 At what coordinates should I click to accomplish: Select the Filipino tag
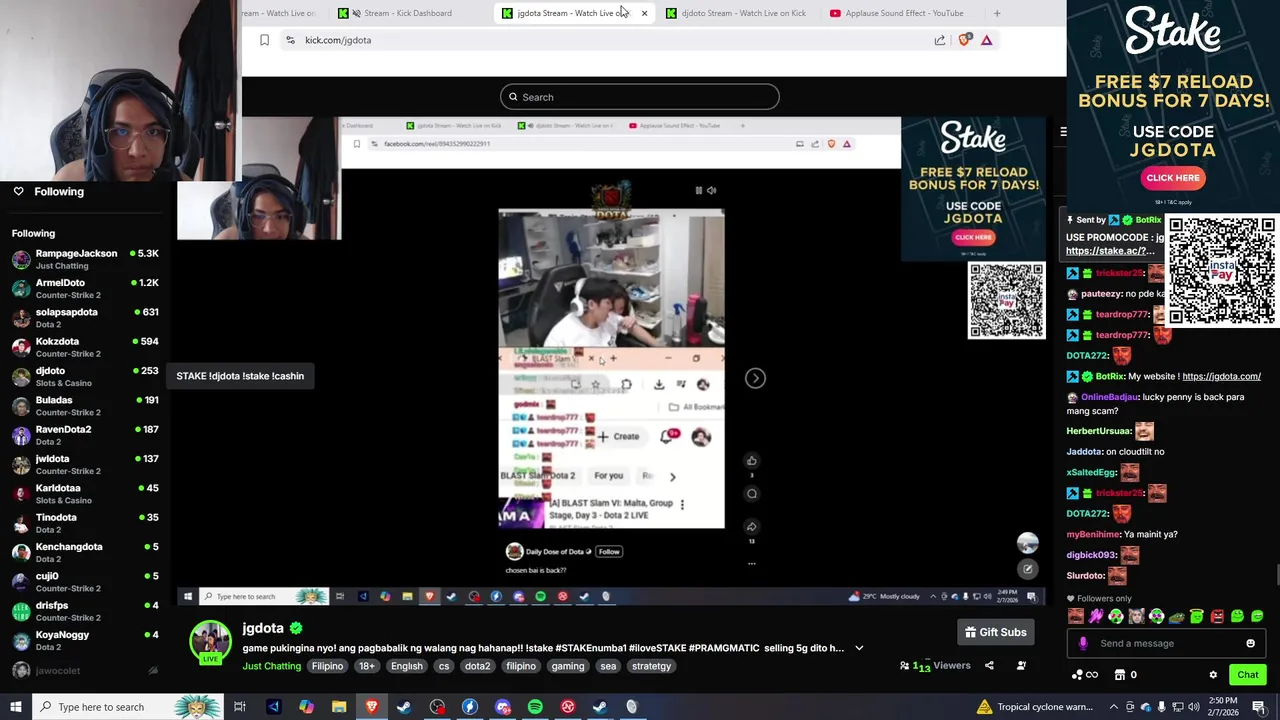pyautogui.click(x=327, y=666)
